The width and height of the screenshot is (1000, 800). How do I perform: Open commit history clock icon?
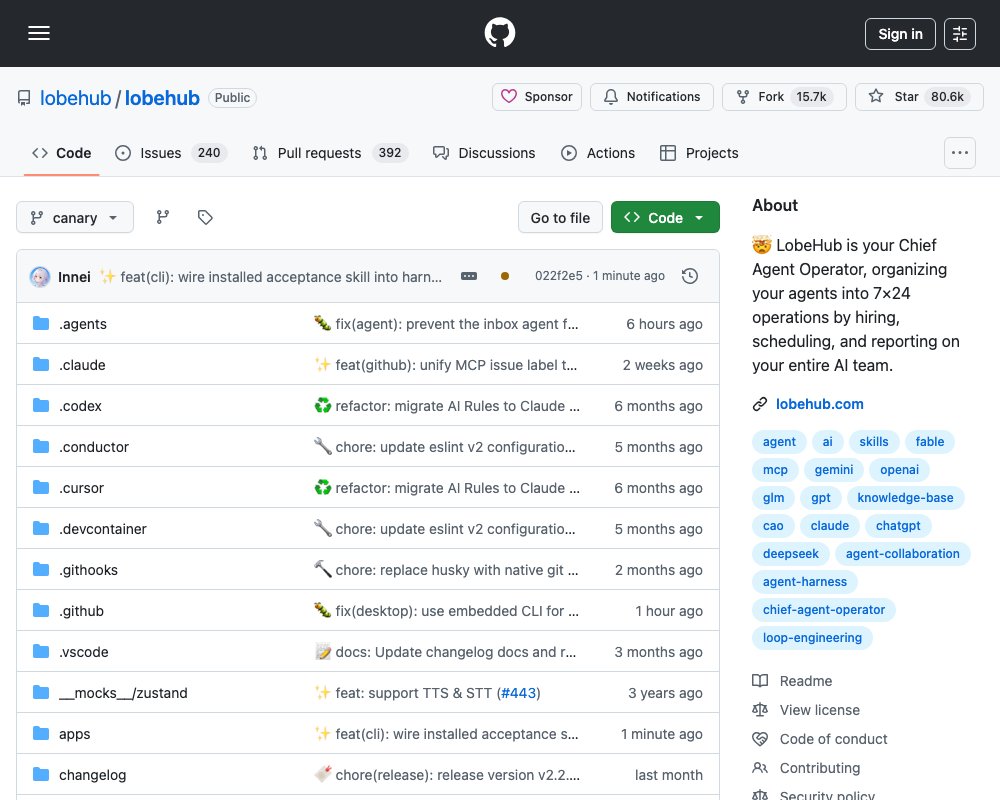pyautogui.click(x=689, y=276)
